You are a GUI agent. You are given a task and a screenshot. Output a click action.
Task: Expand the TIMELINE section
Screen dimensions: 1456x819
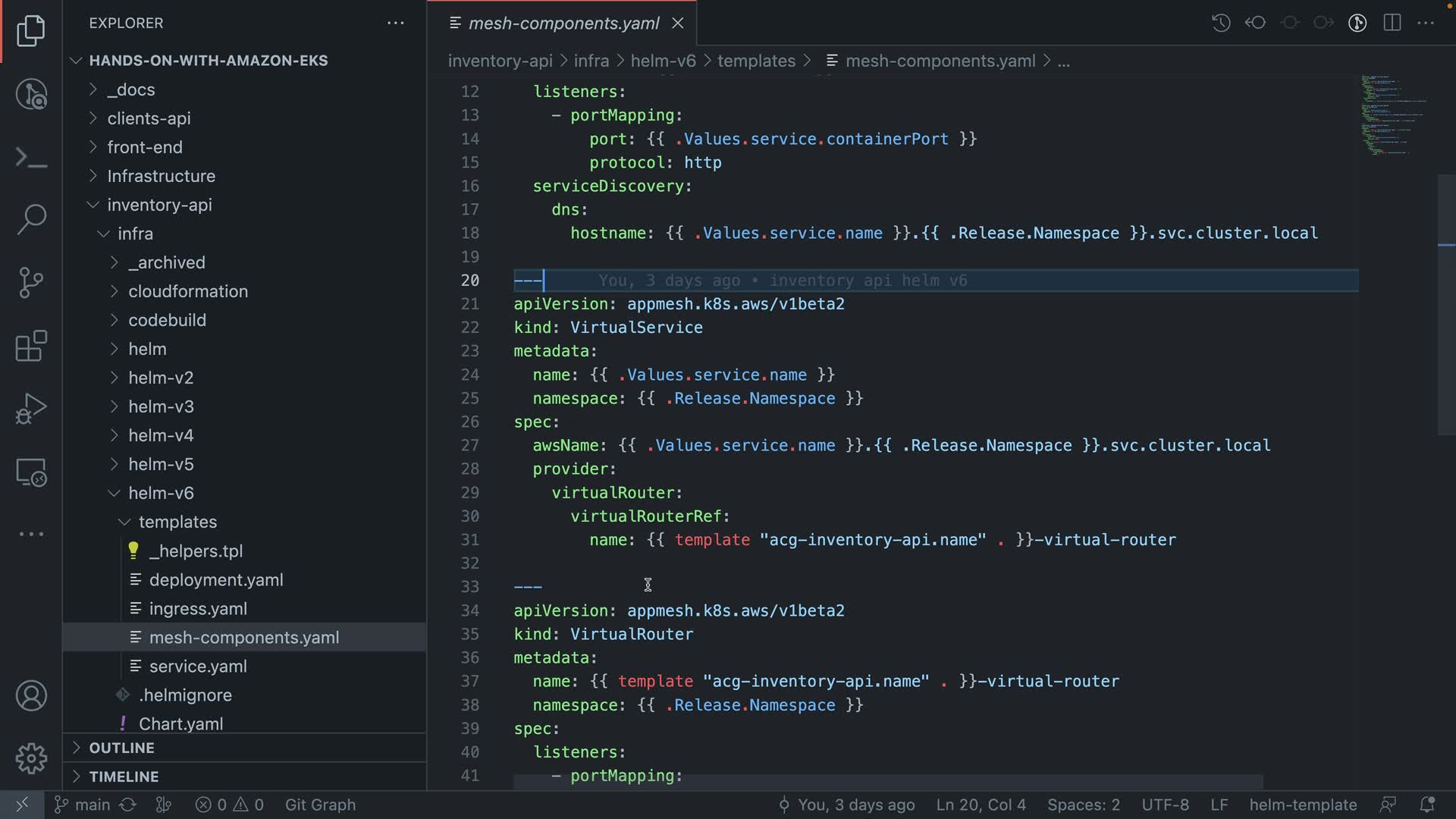coord(124,777)
